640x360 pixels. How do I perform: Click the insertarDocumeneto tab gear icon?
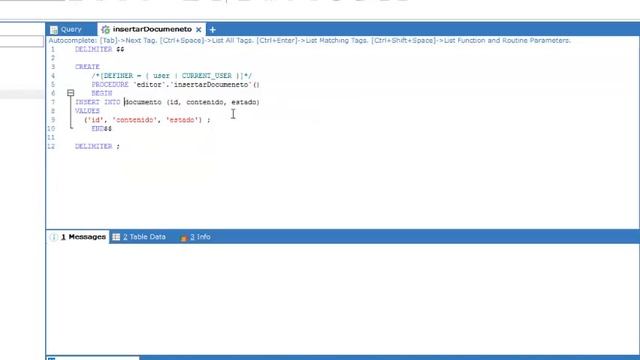click(x=105, y=29)
